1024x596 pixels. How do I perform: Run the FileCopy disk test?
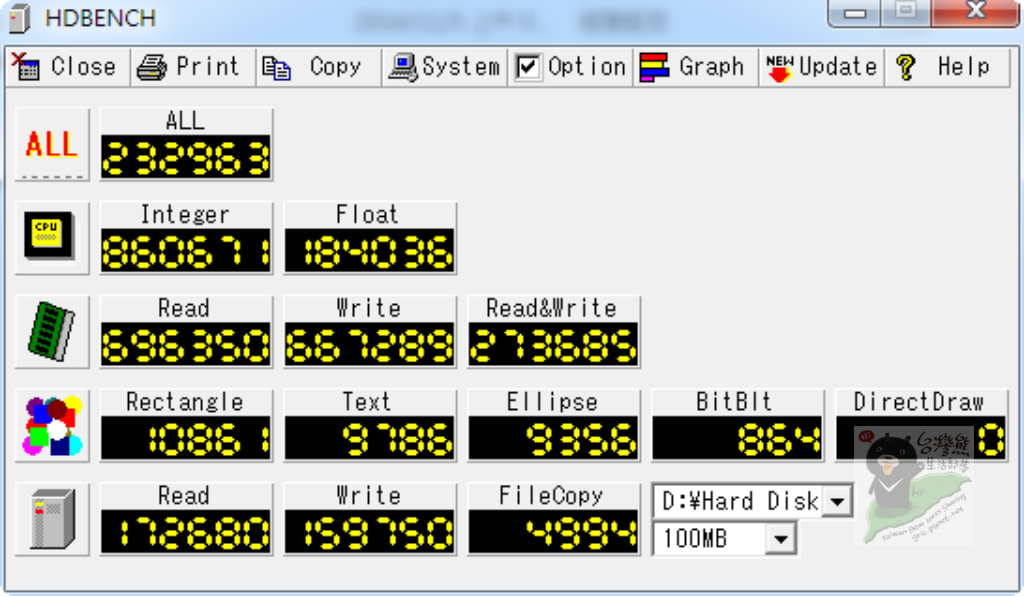tap(554, 519)
